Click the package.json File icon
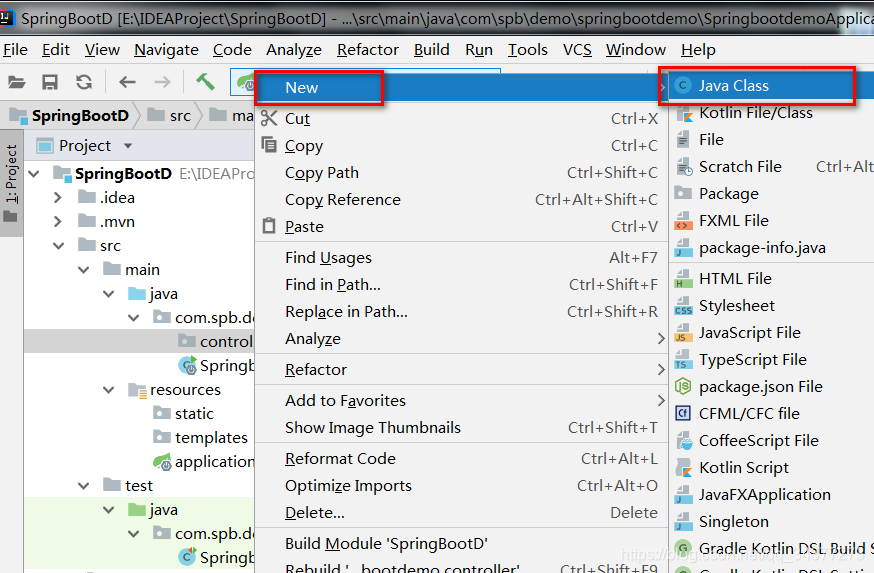Screen dimensions: 874x573 click(683, 386)
